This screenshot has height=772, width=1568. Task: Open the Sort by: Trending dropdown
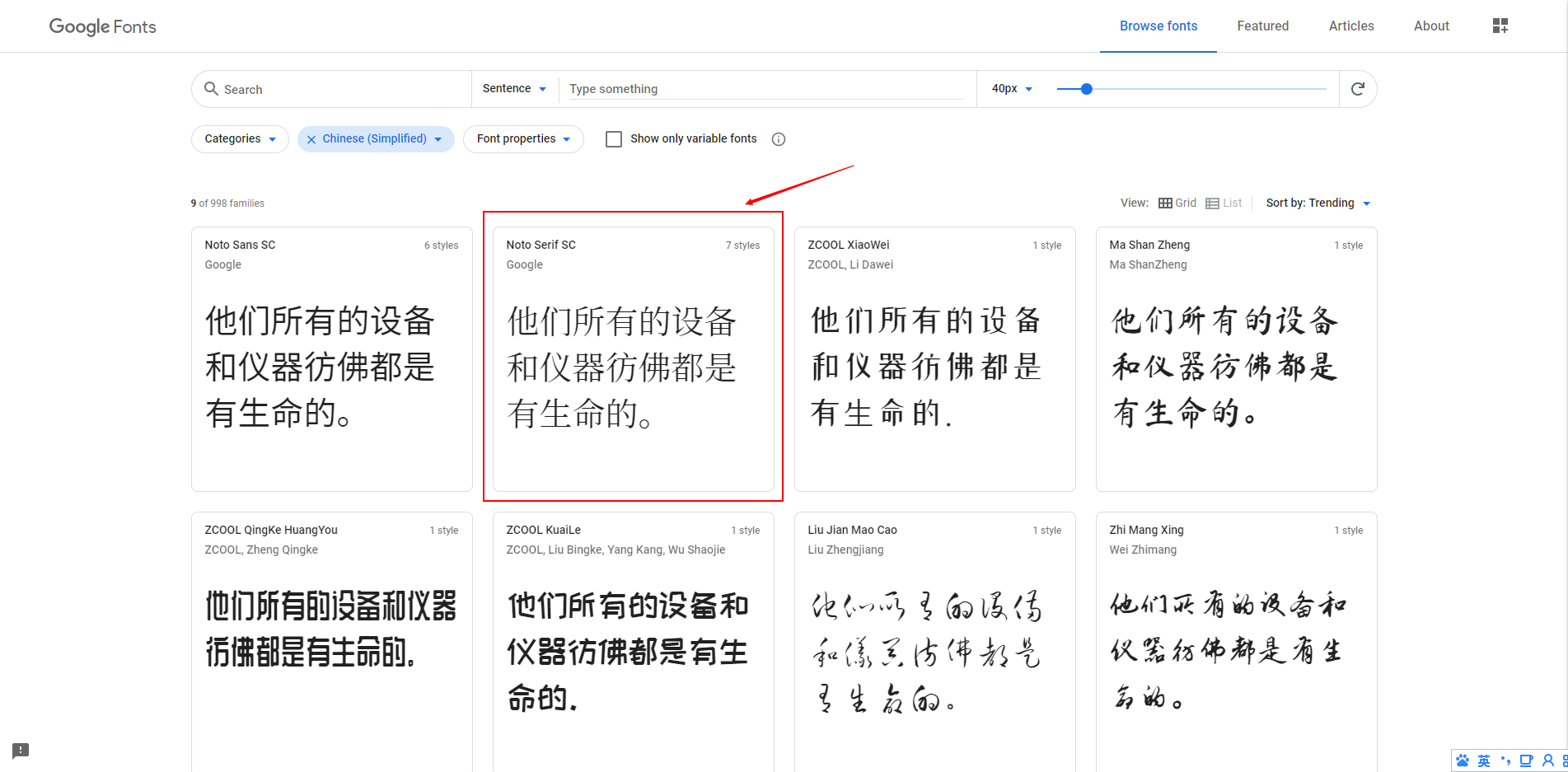click(x=1318, y=204)
